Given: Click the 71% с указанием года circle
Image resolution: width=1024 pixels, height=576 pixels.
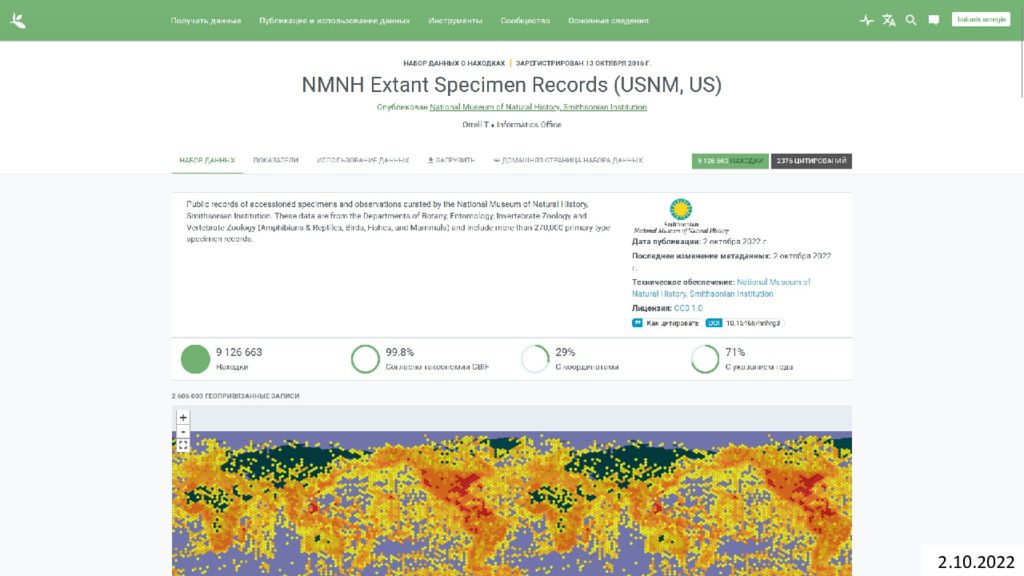Looking at the screenshot, I should 705,359.
